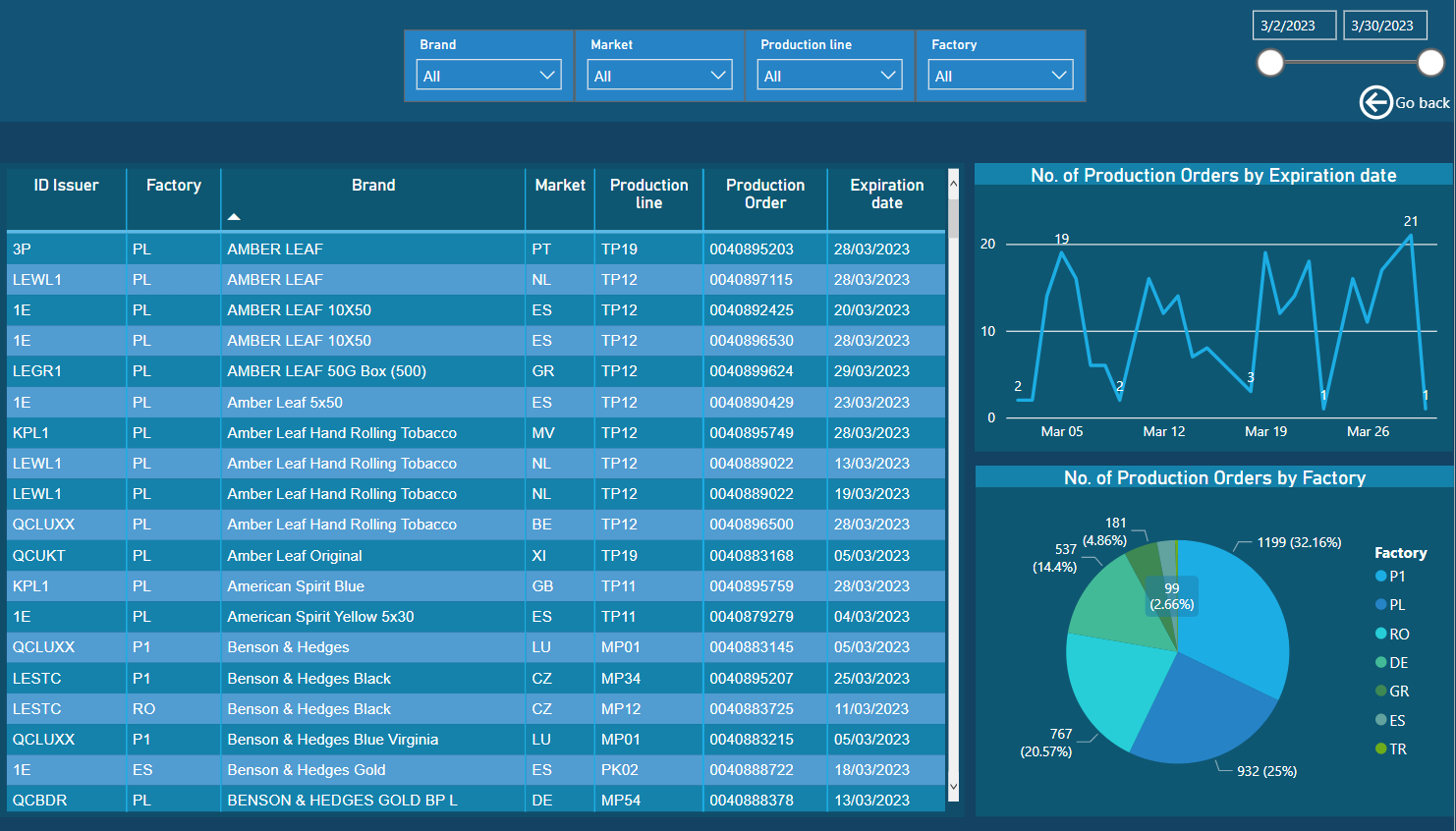Grab the right date slider handle

point(1430,63)
